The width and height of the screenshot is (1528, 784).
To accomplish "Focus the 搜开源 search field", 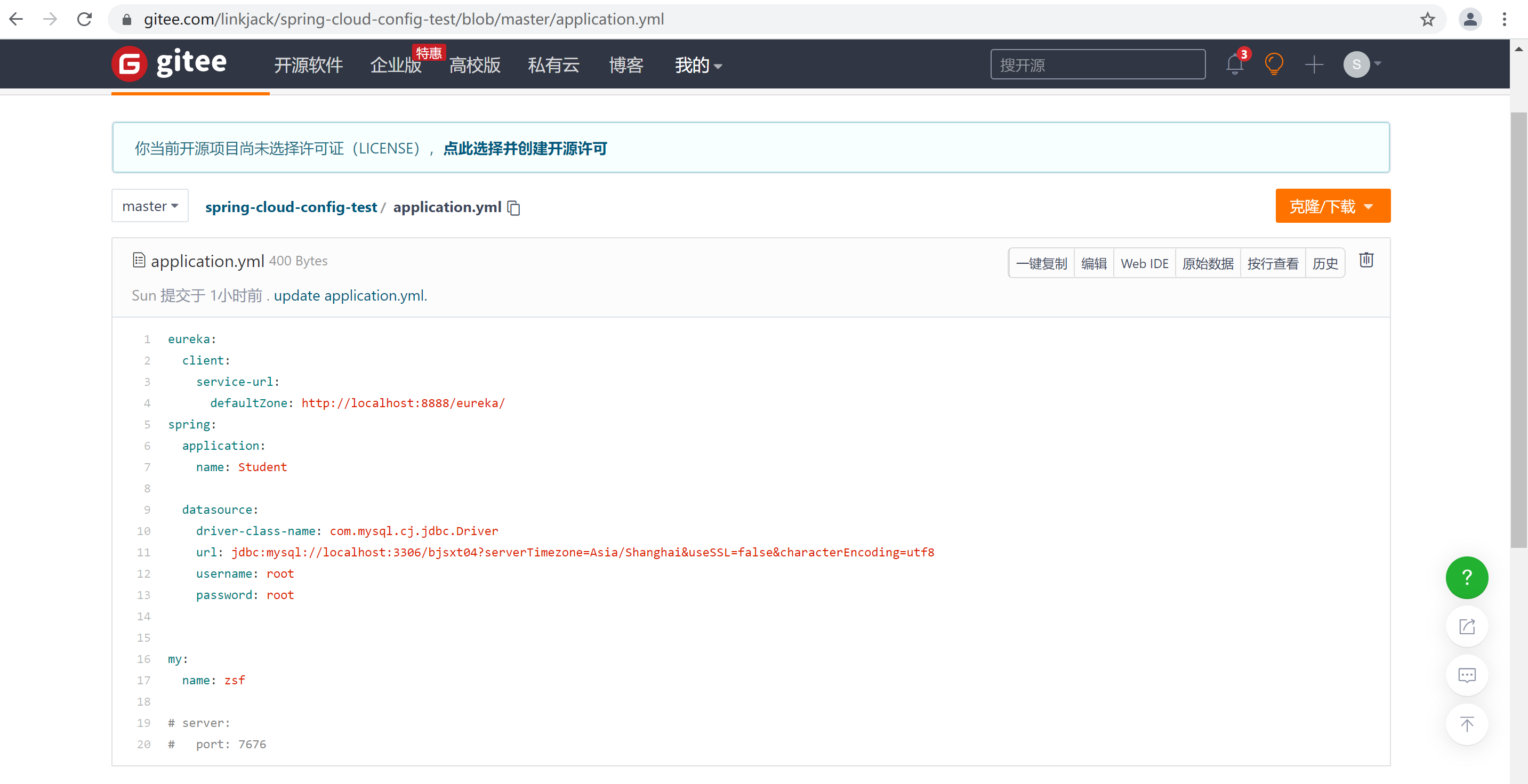I will [1097, 64].
